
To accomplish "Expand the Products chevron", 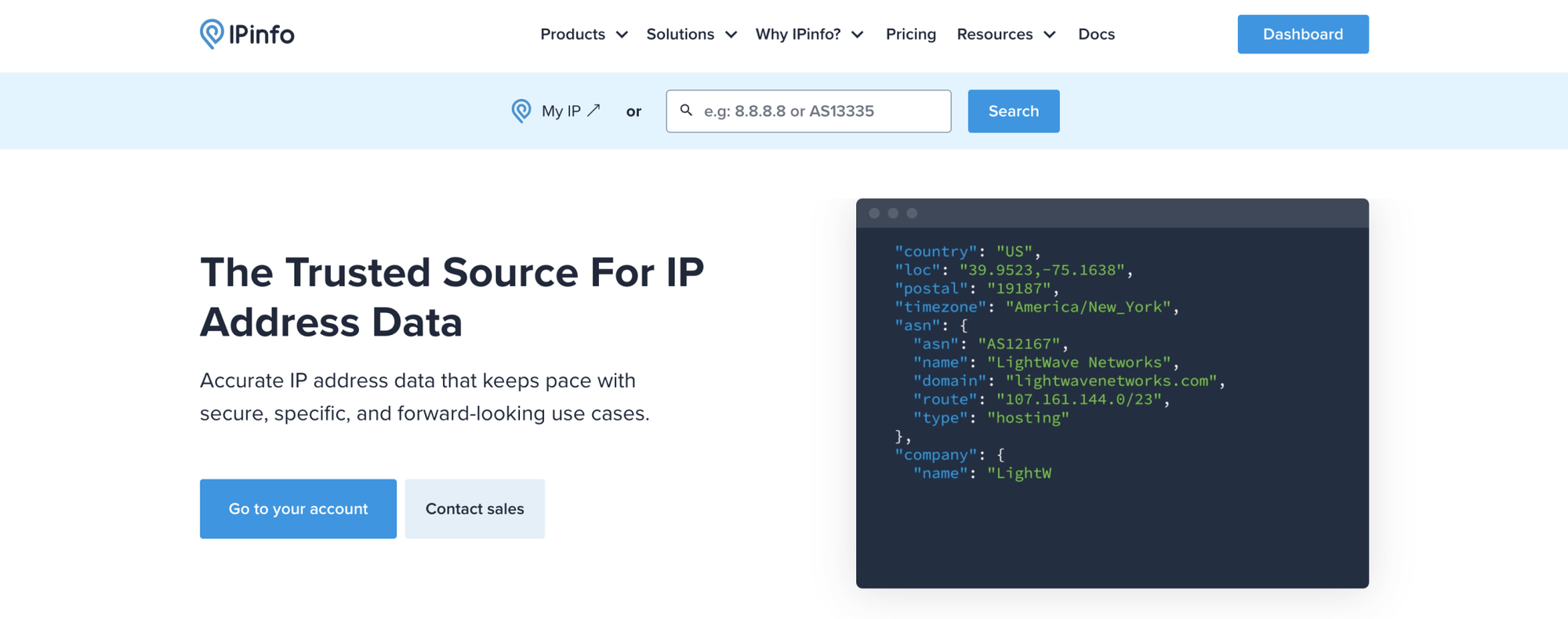I will click(622, 35).
